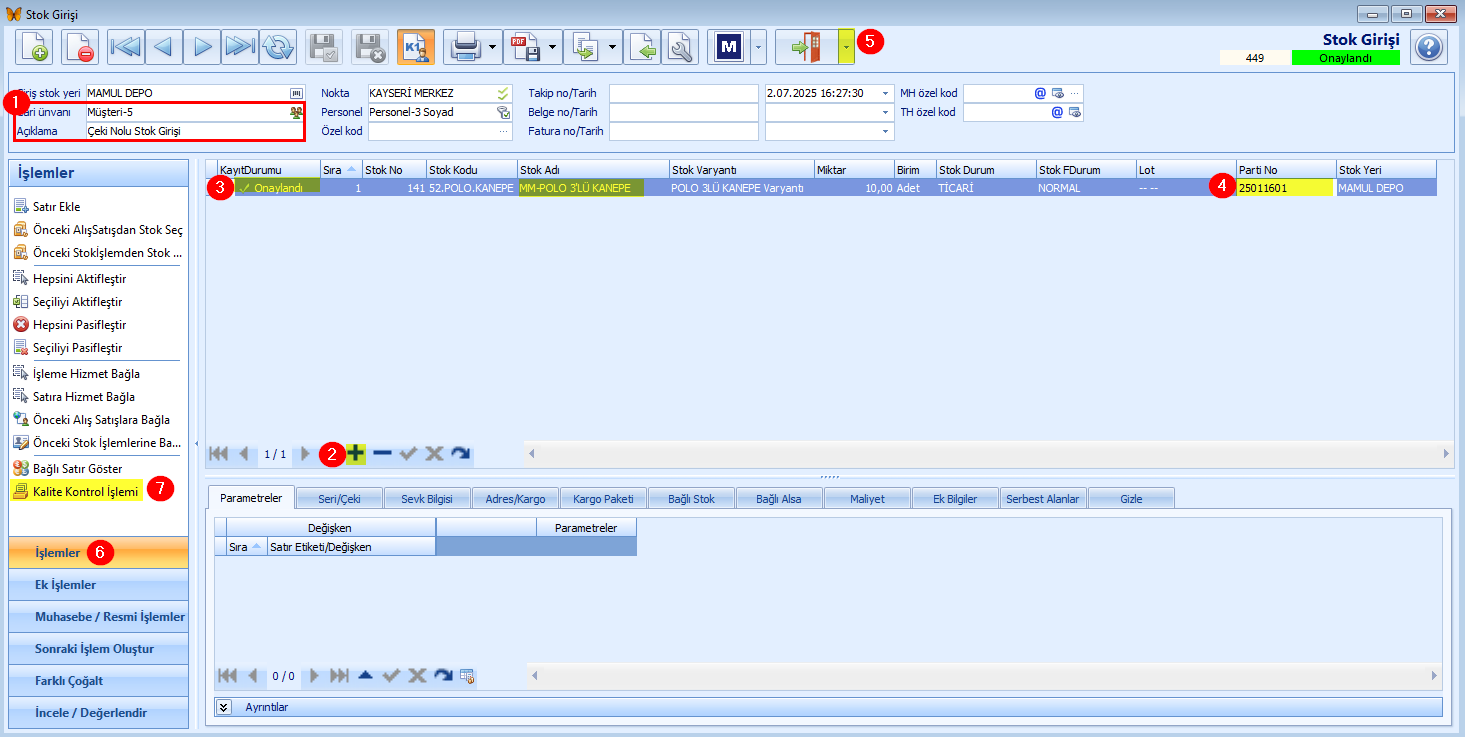Image resolution: width=1465 pixels, height=737 pixels.
Task: Go to previous record in top toolbar
Action: [x=164, y=47]
